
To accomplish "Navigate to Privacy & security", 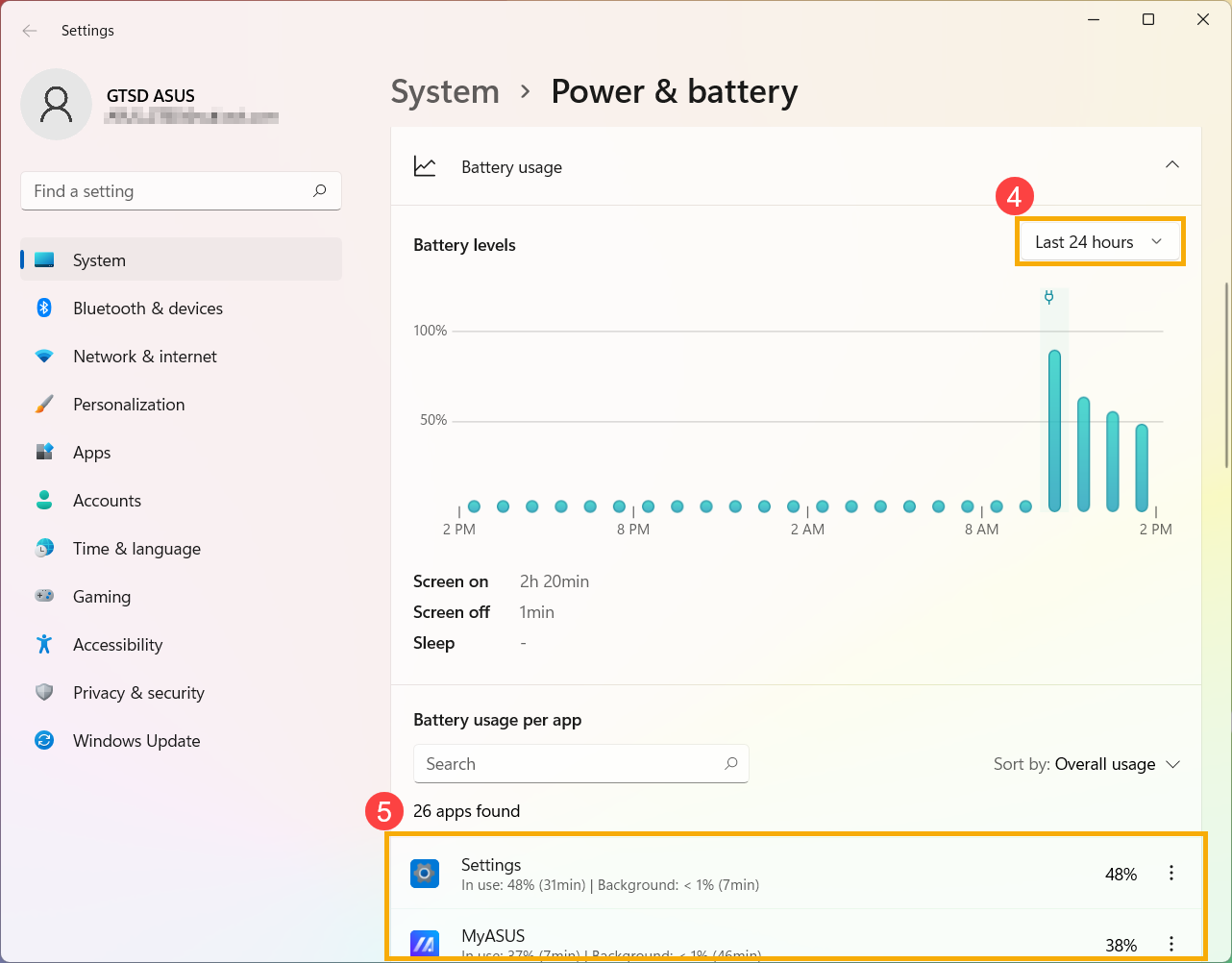I will [181, 692].
